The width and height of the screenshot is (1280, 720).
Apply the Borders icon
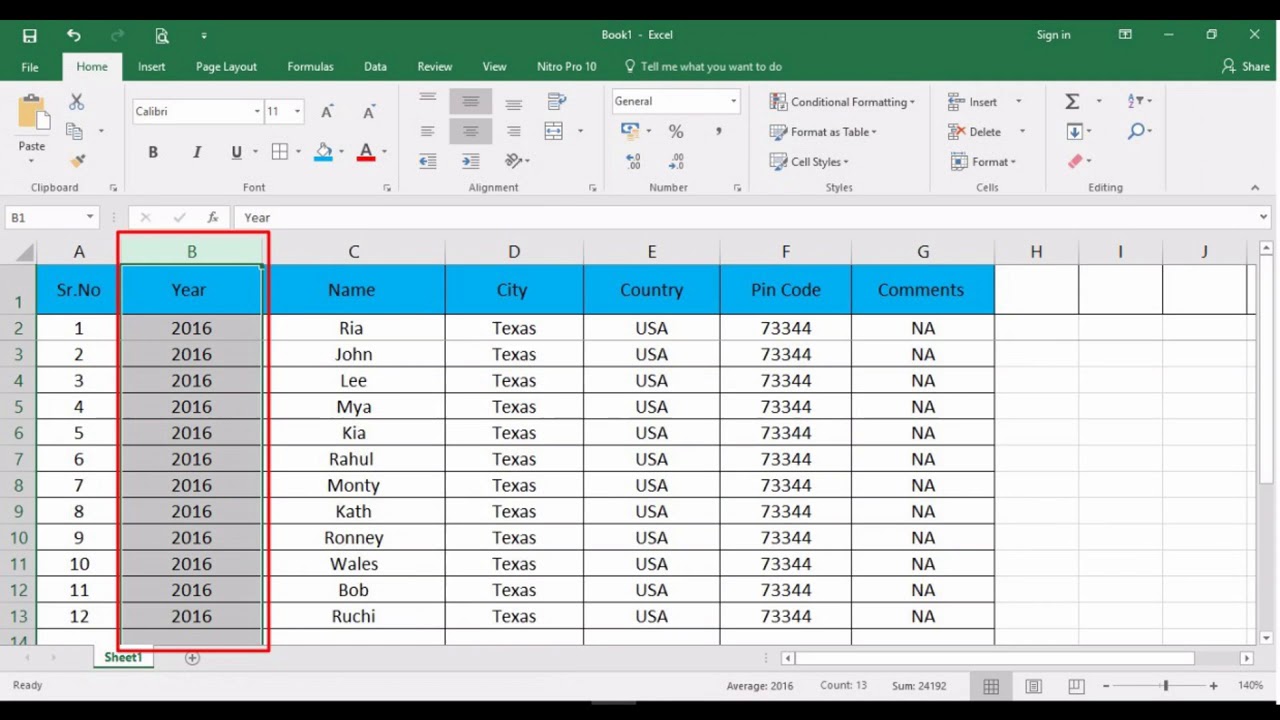click(280, 152)
